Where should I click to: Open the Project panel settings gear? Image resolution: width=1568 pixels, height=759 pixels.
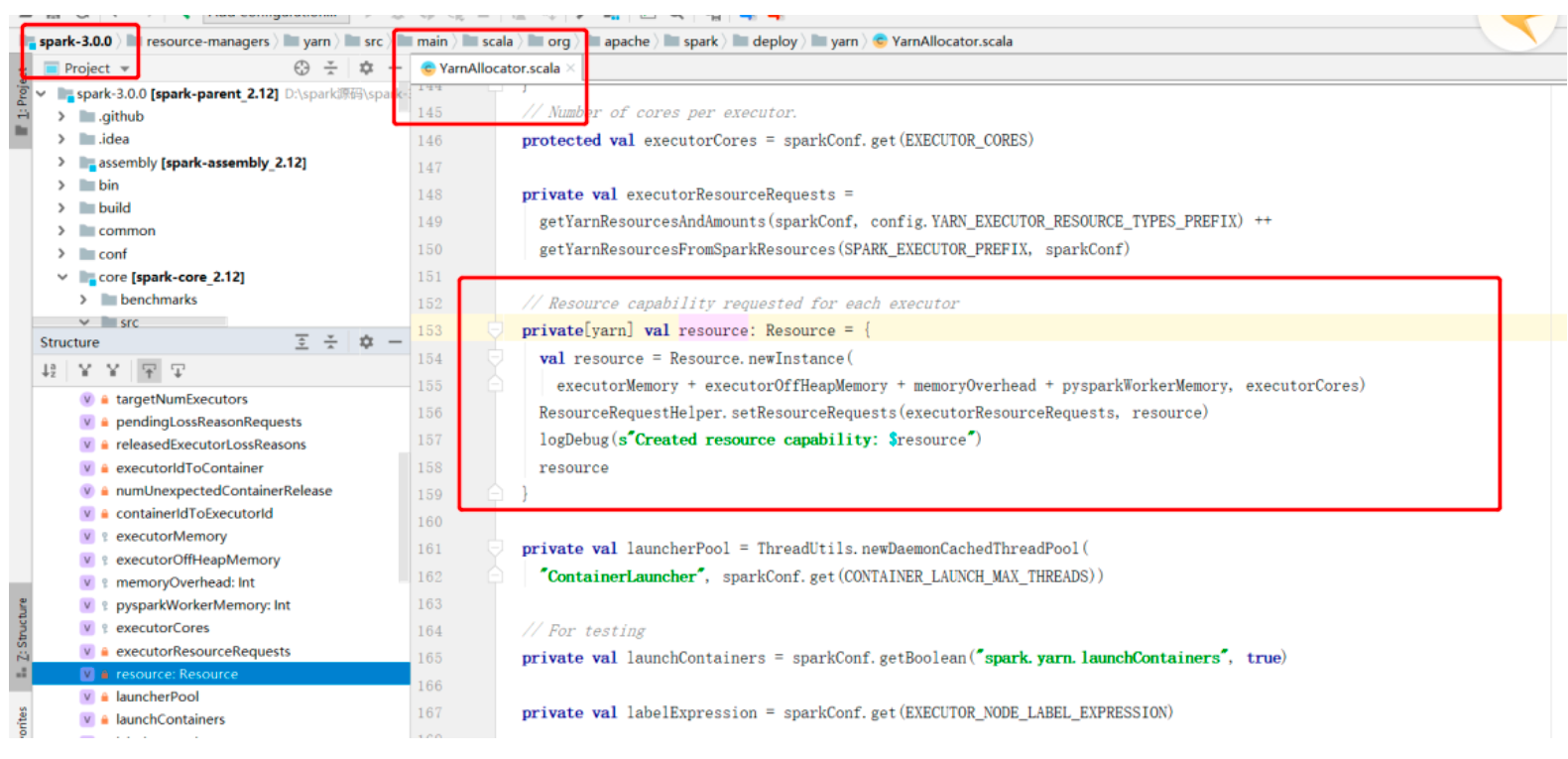pyautogui.click(x=366, y=67)
